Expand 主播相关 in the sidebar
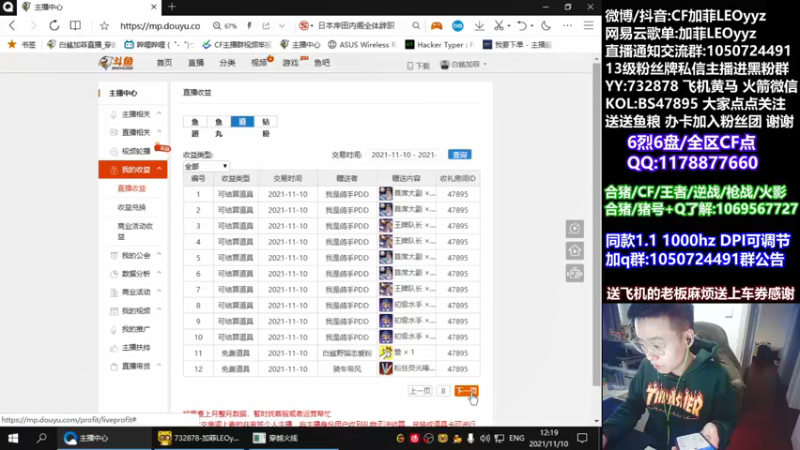The height and width of the screenshot is (450, 800). click(x=134, y=114)
